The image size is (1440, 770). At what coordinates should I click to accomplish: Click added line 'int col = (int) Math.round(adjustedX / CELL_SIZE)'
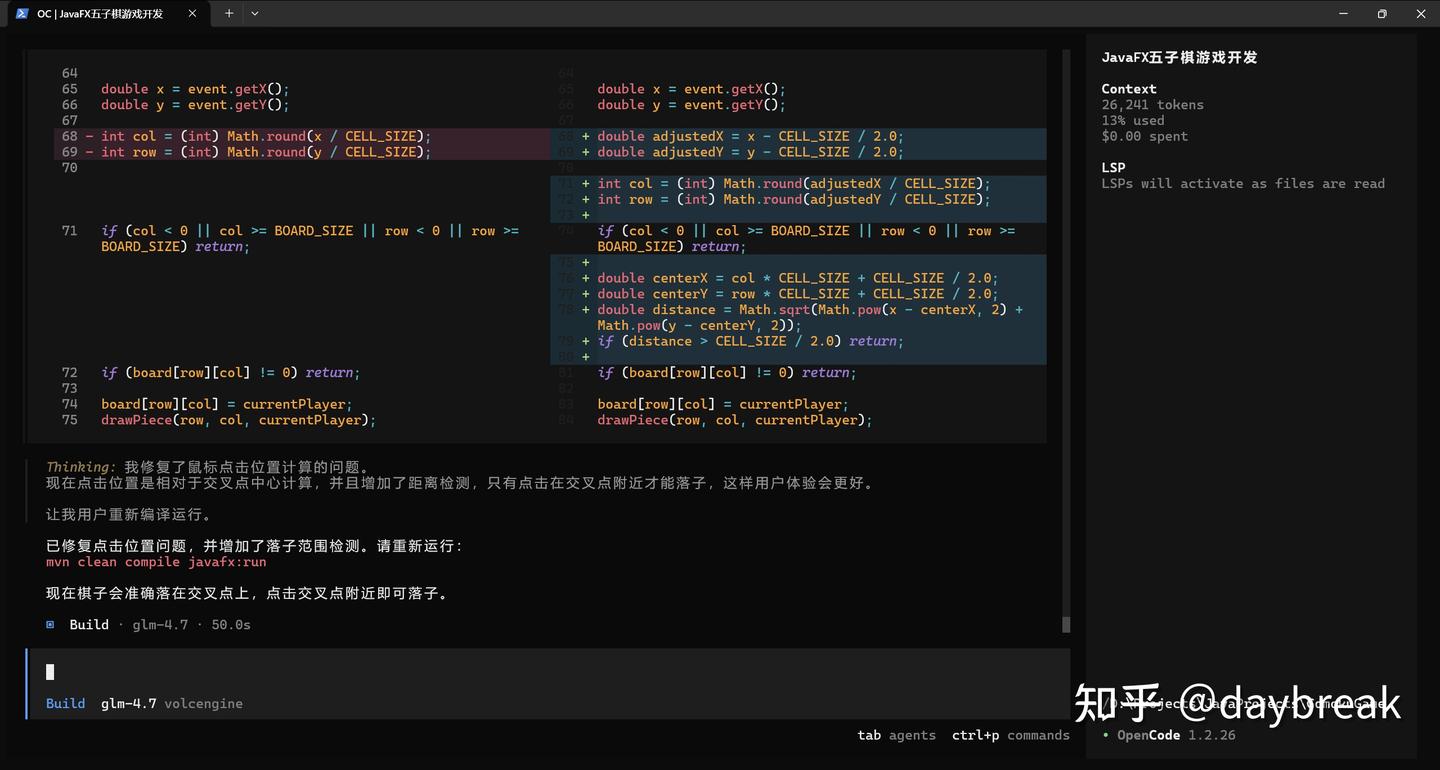[793, 184]
